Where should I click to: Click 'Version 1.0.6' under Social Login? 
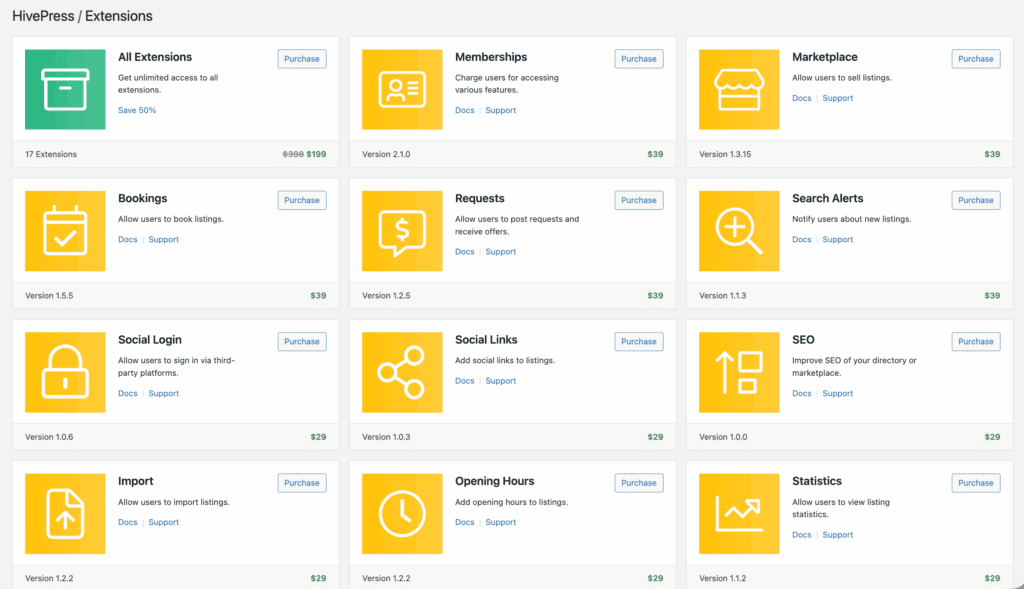pos(50,437)
